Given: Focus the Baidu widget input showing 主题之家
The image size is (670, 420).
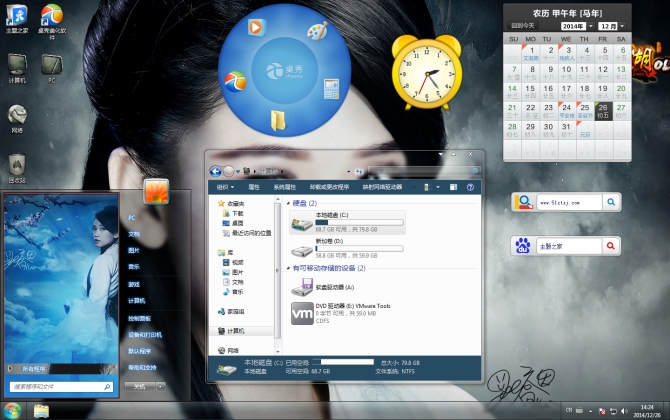Looking at the screenshot, I should coord(569,246).
